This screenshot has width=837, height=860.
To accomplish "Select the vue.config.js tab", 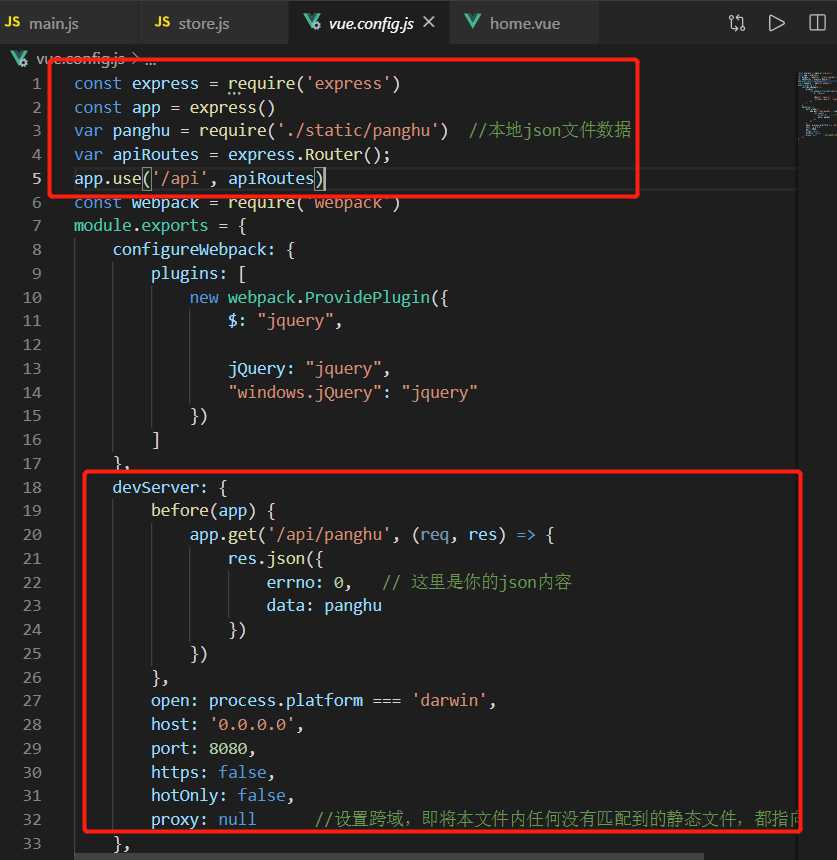I will pos(370,24).
